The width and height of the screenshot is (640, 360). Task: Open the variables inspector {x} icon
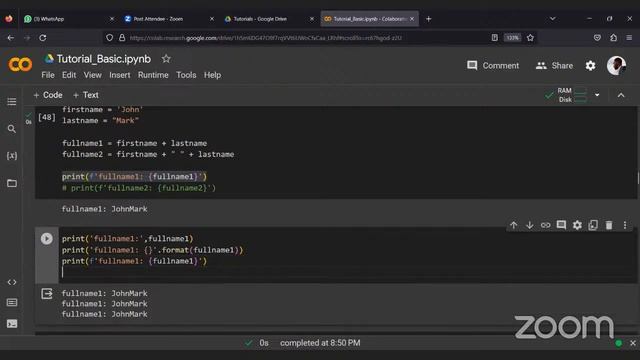coord(12,156)
